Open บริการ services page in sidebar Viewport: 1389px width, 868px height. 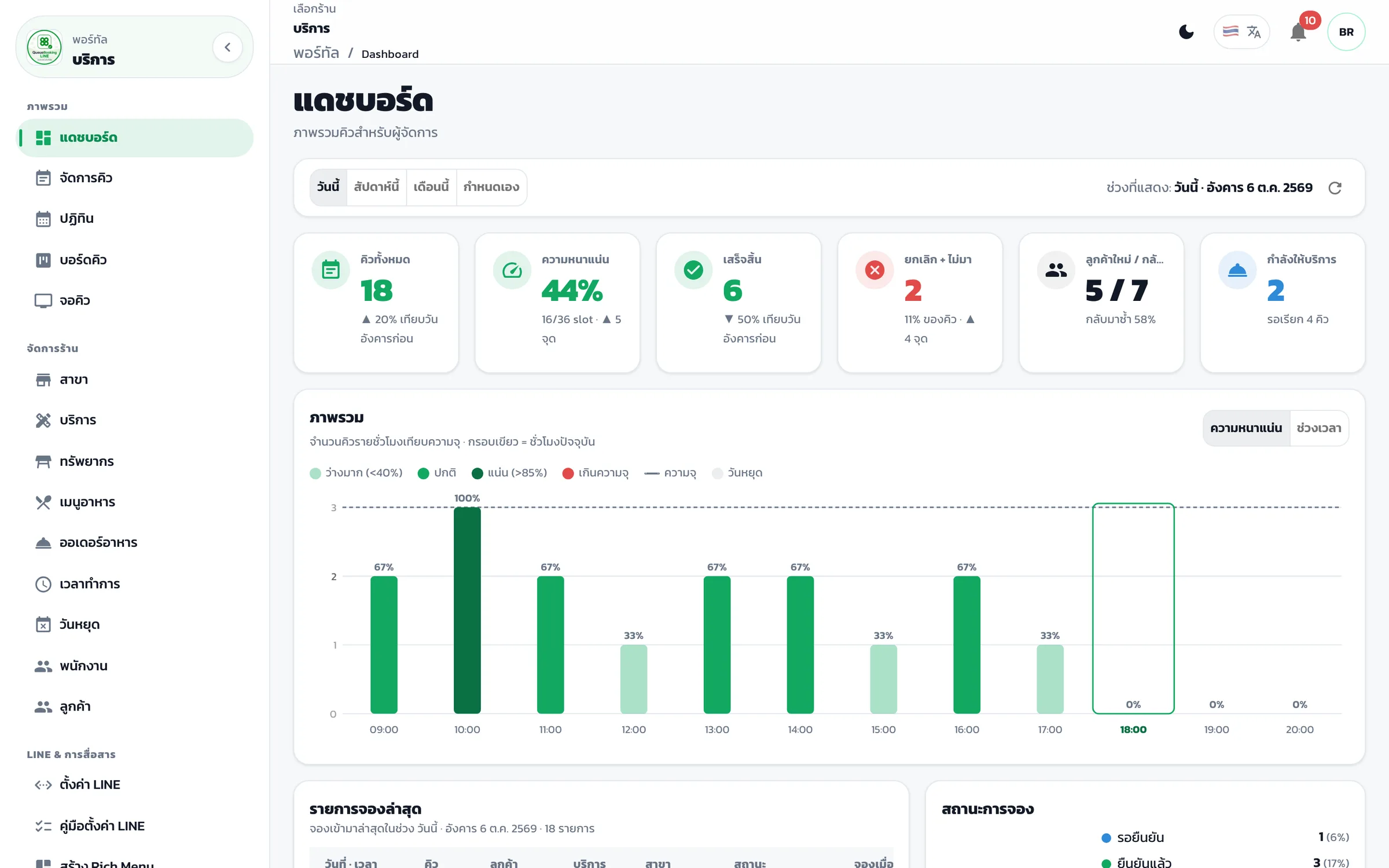pos(135,420)
